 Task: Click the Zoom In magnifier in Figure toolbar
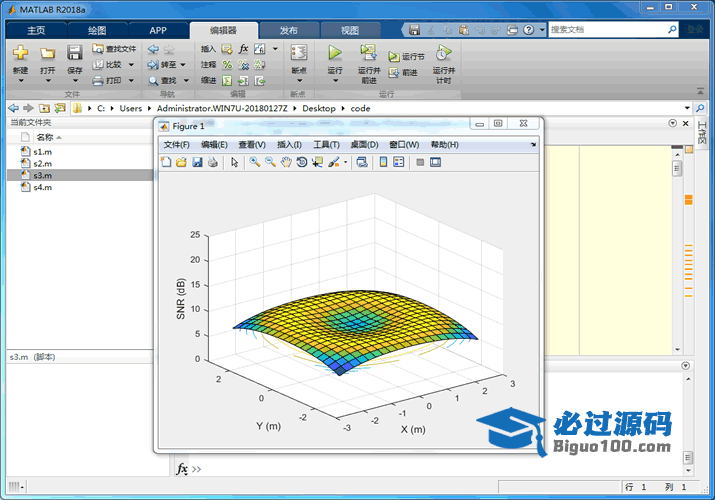tap(255, 162)
